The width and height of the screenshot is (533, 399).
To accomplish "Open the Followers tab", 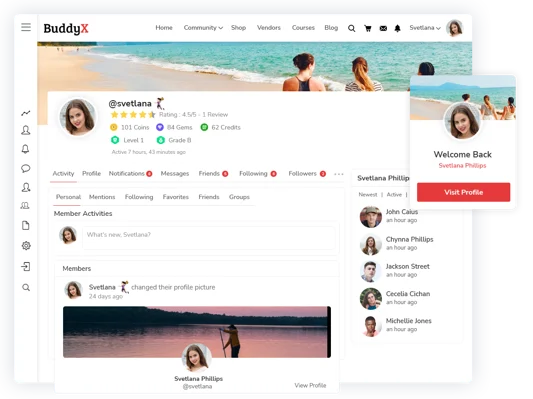I will [x=307, y=174].
